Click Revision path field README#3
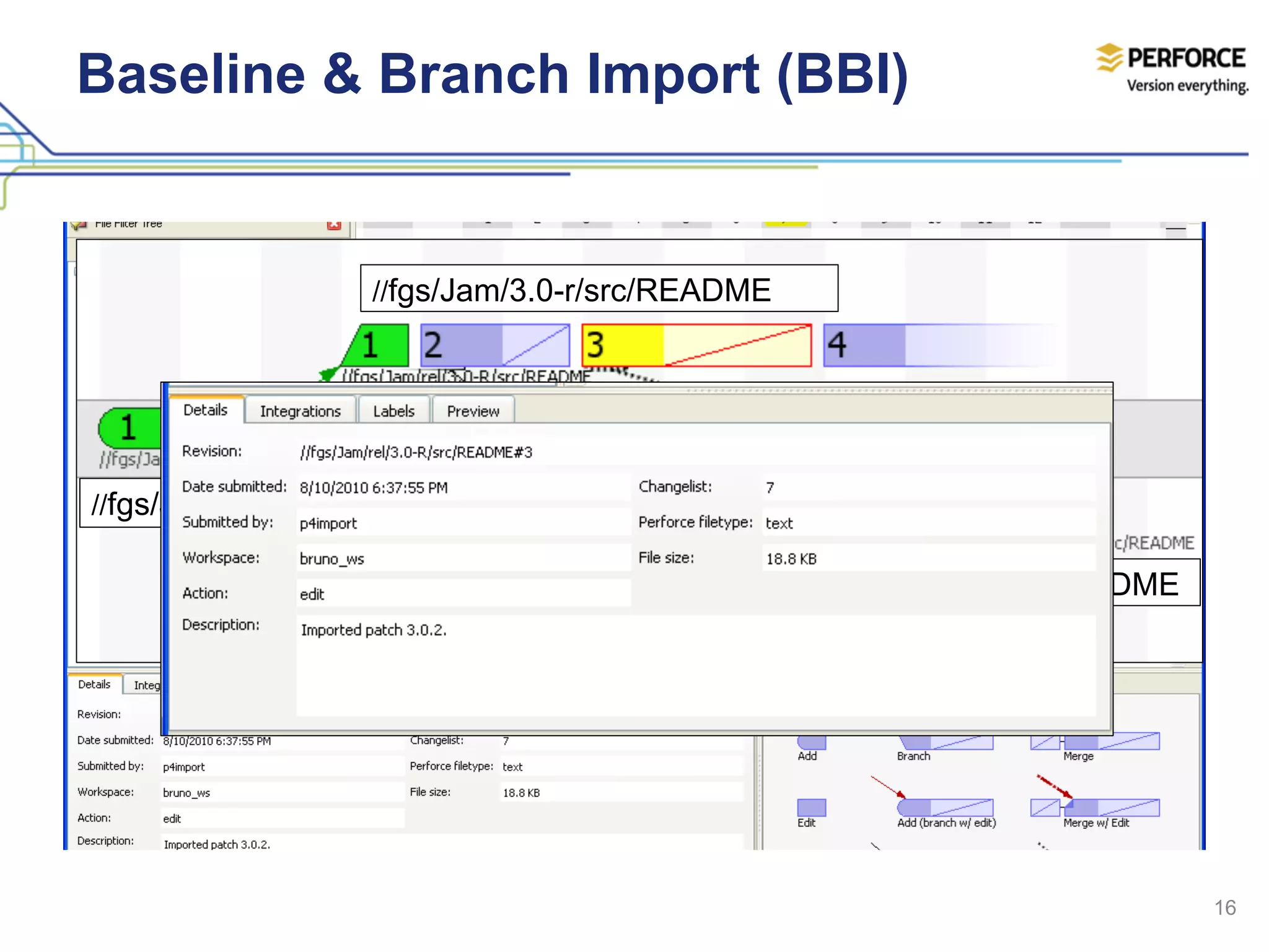 696,452
